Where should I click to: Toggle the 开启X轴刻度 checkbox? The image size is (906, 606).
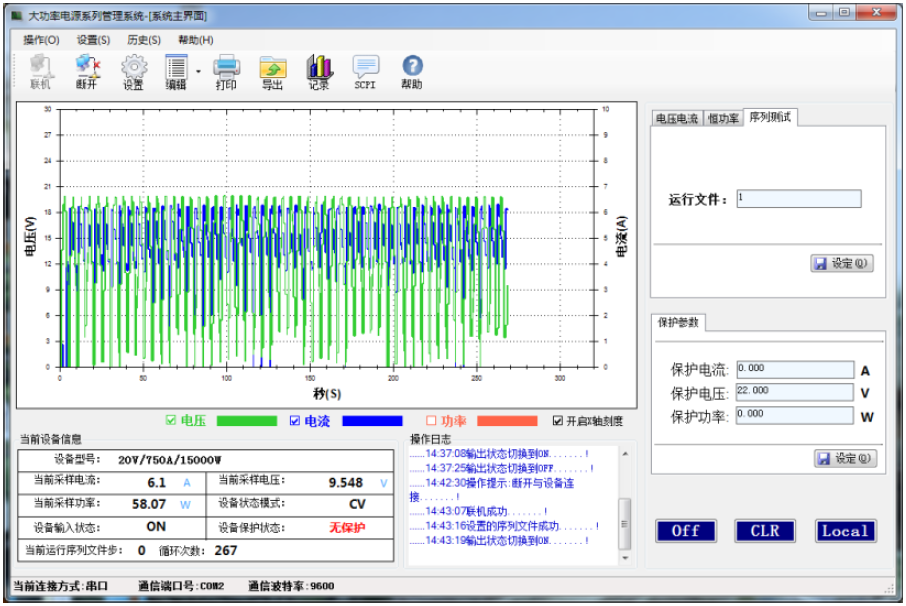click(x=556, y=420)
